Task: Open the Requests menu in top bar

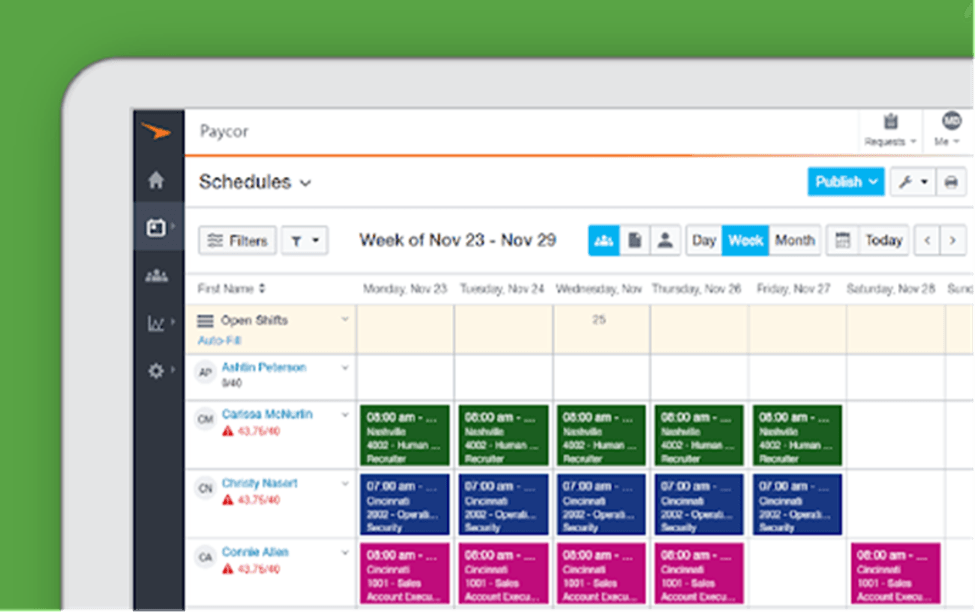Action: (889, 132)
